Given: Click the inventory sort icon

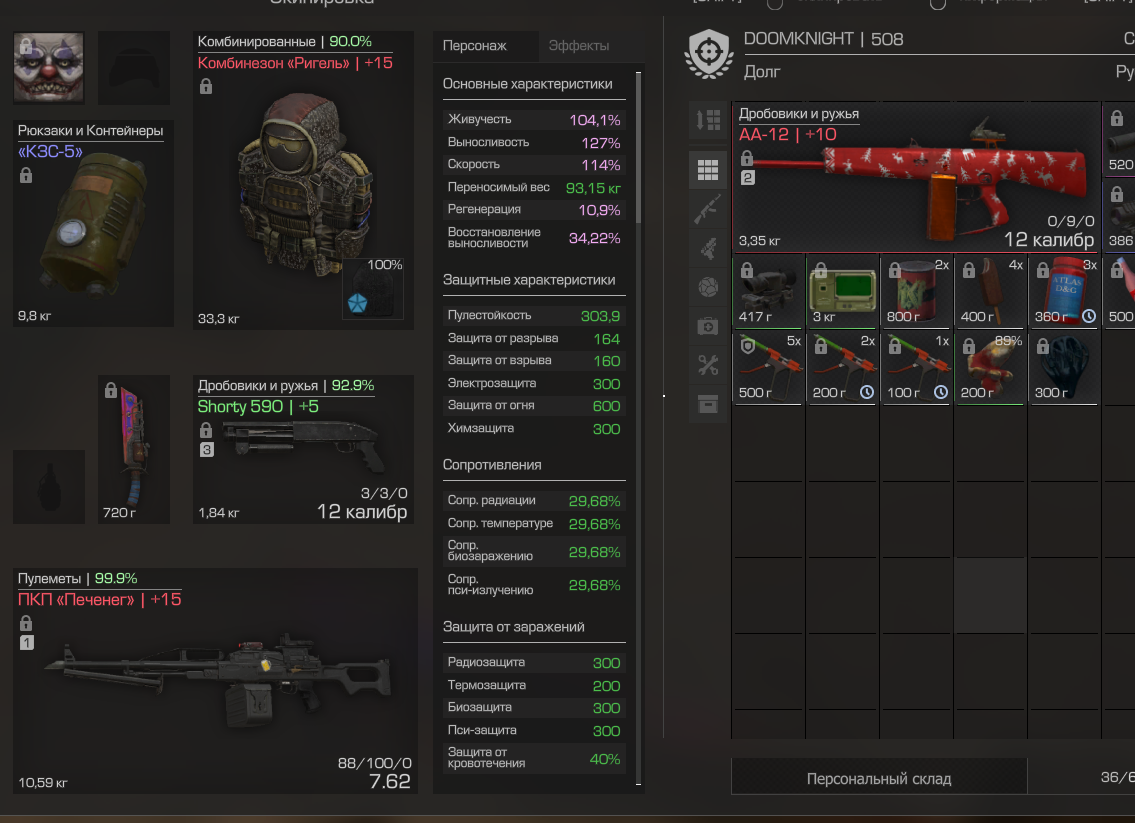Looking at the screenshot, I should point(708,120).
